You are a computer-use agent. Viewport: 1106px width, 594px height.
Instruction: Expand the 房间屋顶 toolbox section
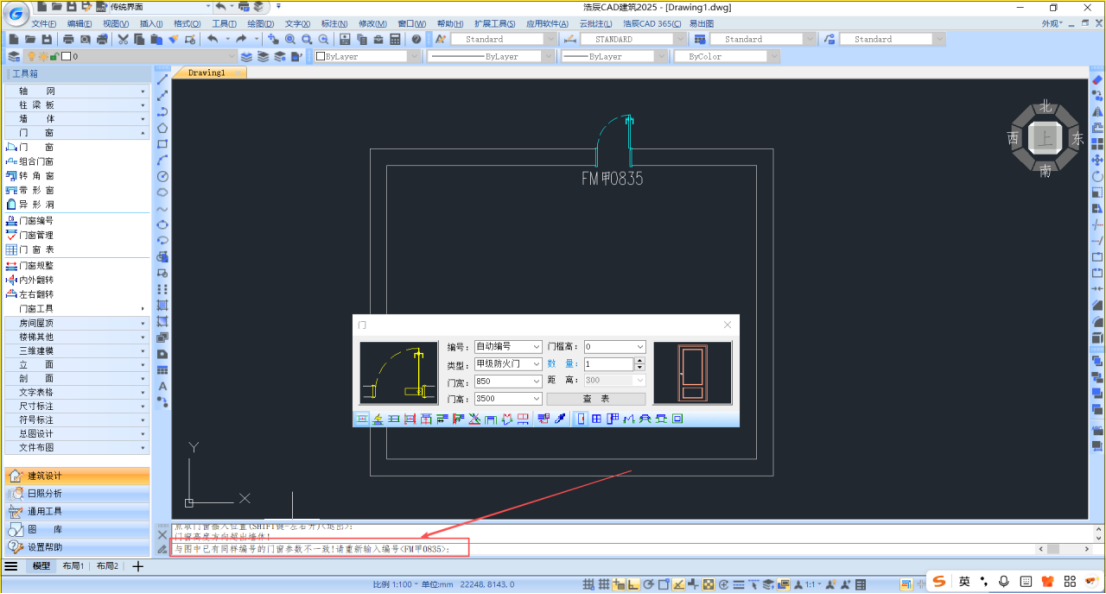coord(75,323)
